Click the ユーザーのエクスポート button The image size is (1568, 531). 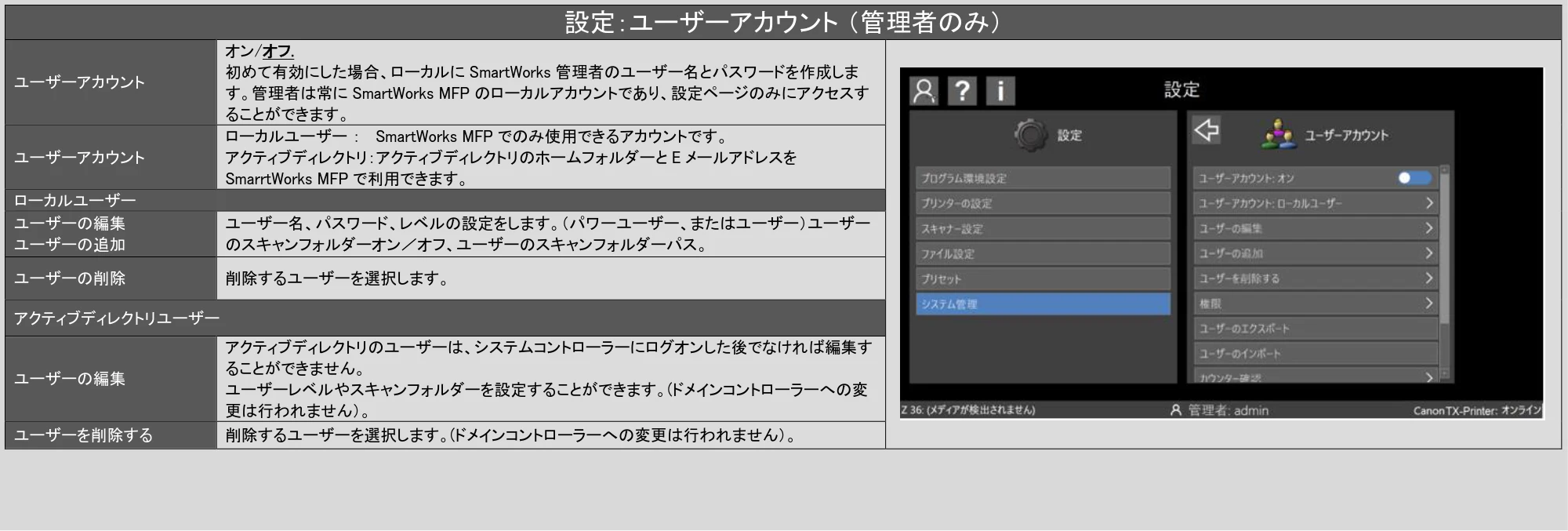[1316, 329]
